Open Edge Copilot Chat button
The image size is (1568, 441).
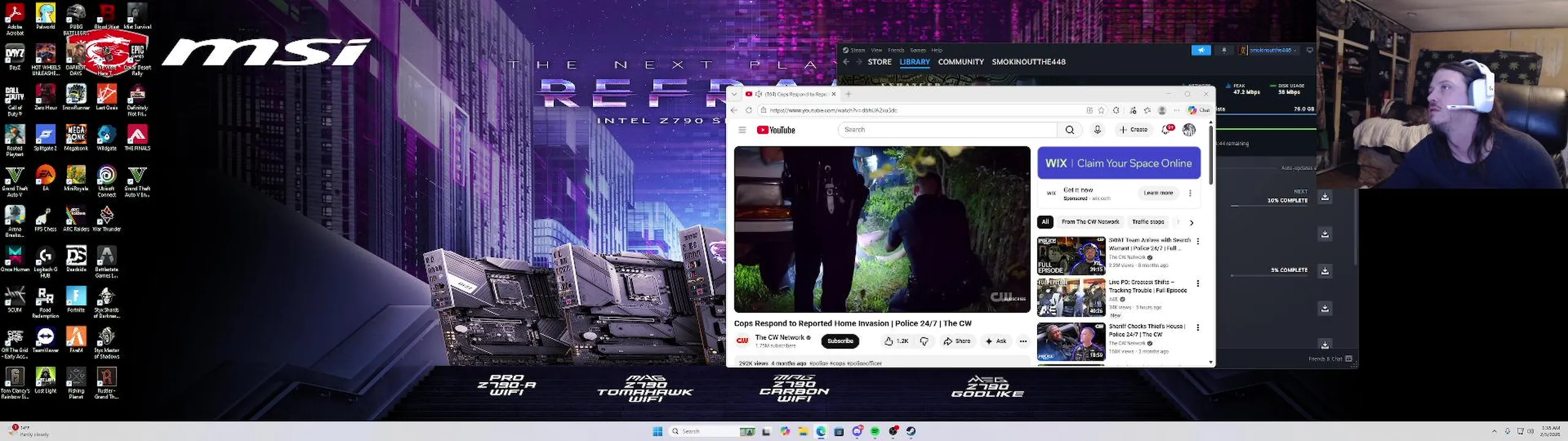[1199, 110]
